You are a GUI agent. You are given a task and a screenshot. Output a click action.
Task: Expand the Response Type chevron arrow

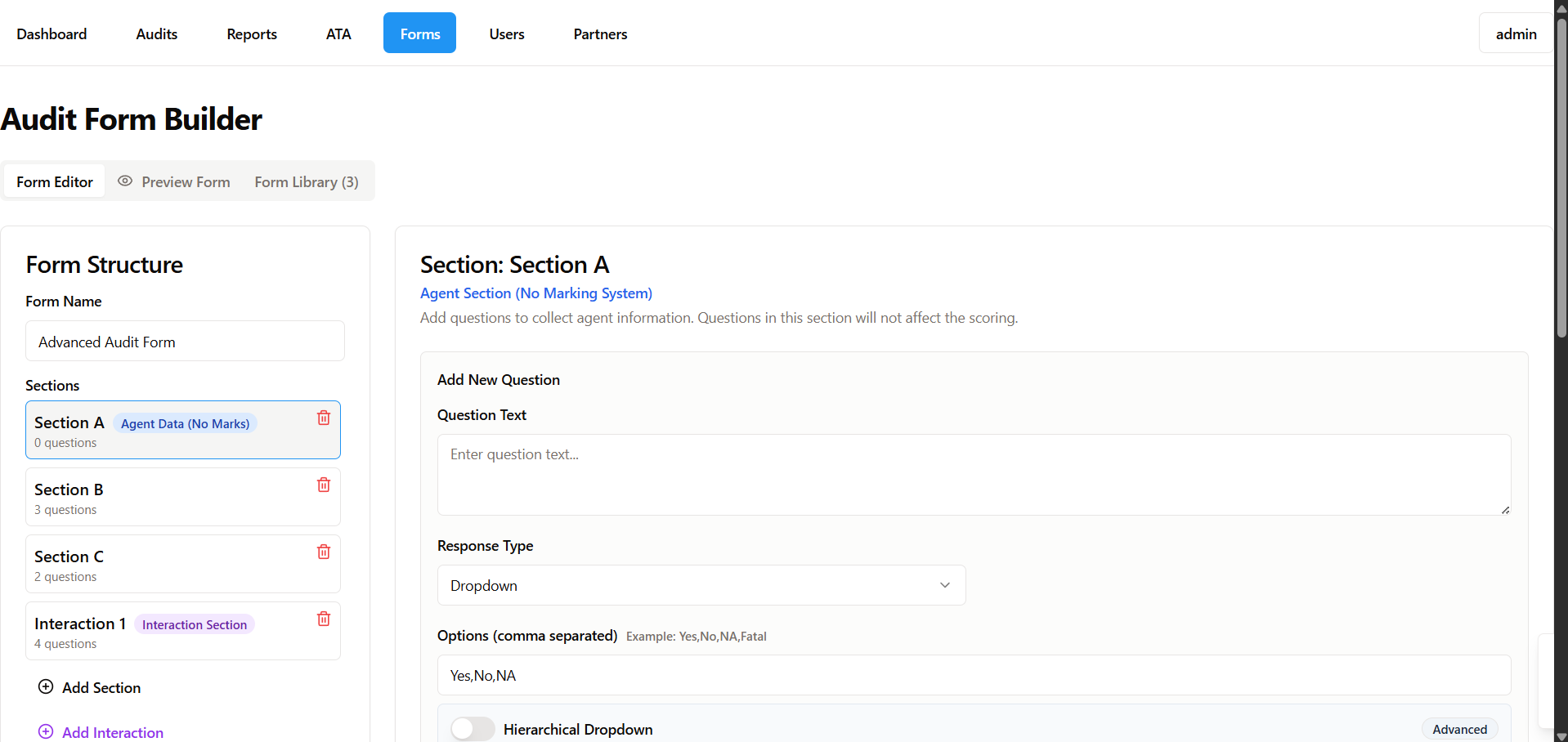(944, 585)
